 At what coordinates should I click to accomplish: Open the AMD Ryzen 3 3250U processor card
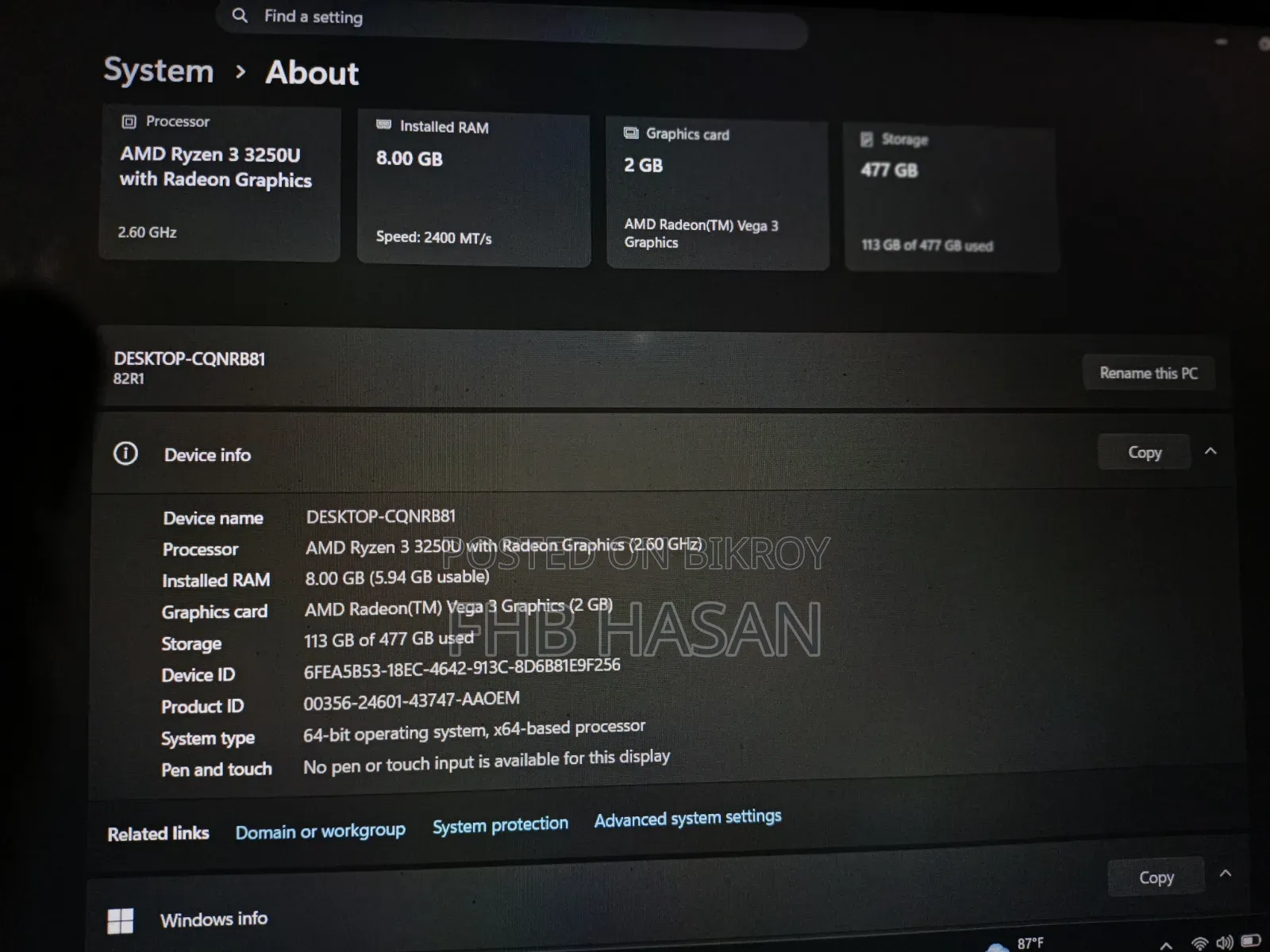point(220,183)
